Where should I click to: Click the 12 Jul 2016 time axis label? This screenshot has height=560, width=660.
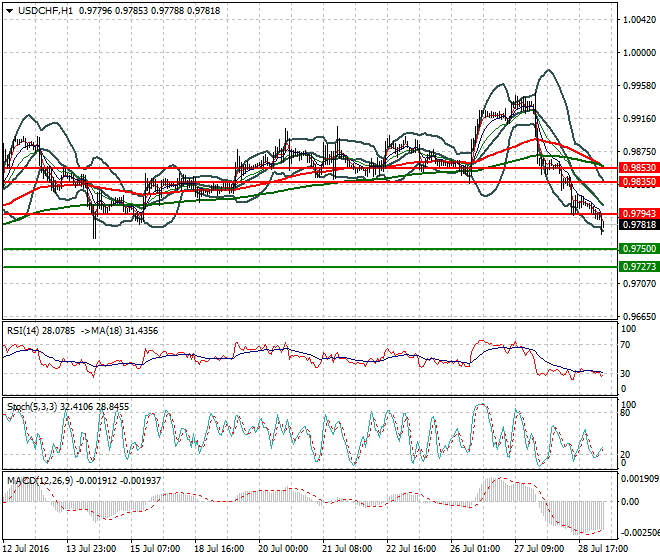pyautogui.click(x=26, y=549)
